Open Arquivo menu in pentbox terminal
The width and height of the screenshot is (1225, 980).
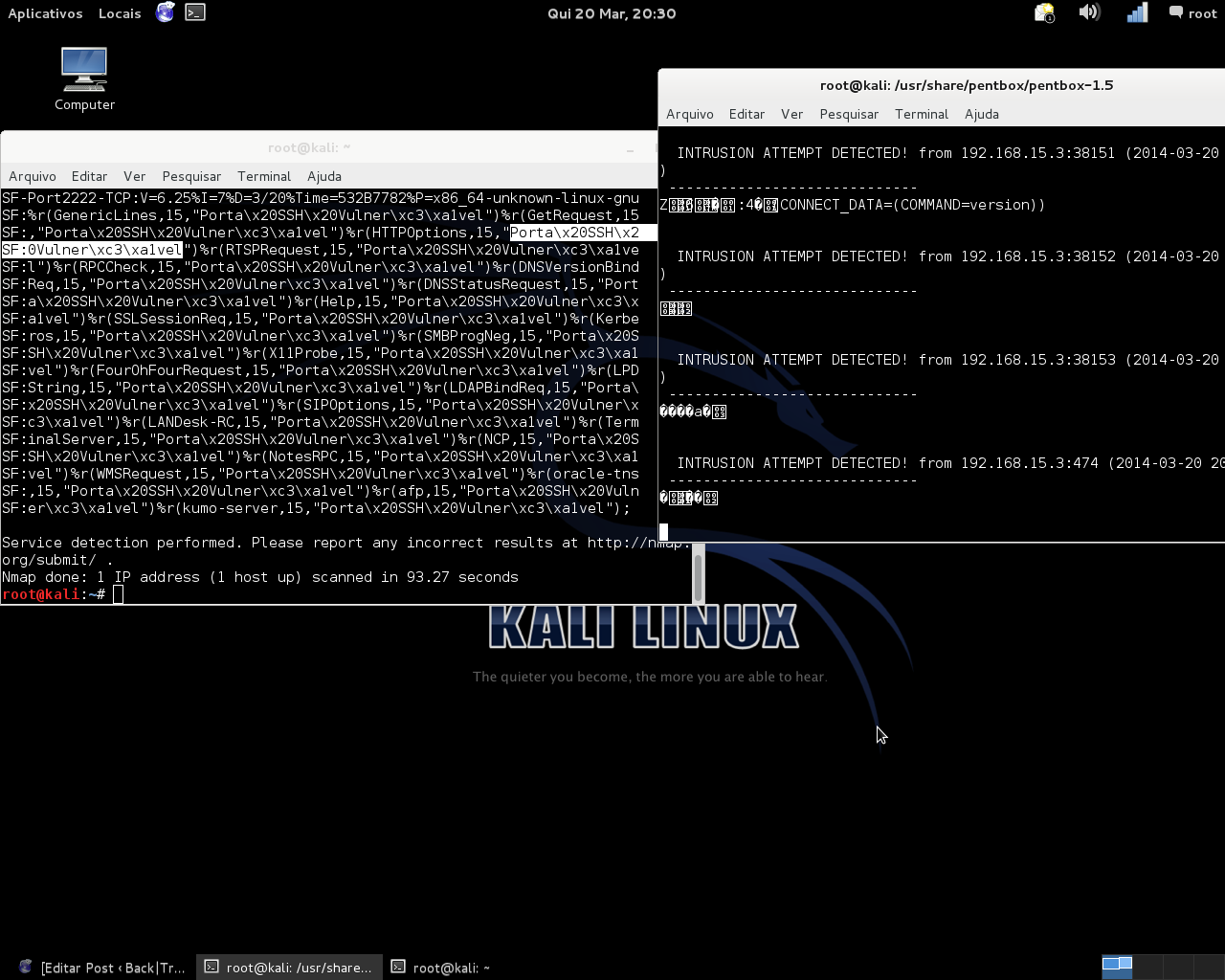(x=690, y=114)
